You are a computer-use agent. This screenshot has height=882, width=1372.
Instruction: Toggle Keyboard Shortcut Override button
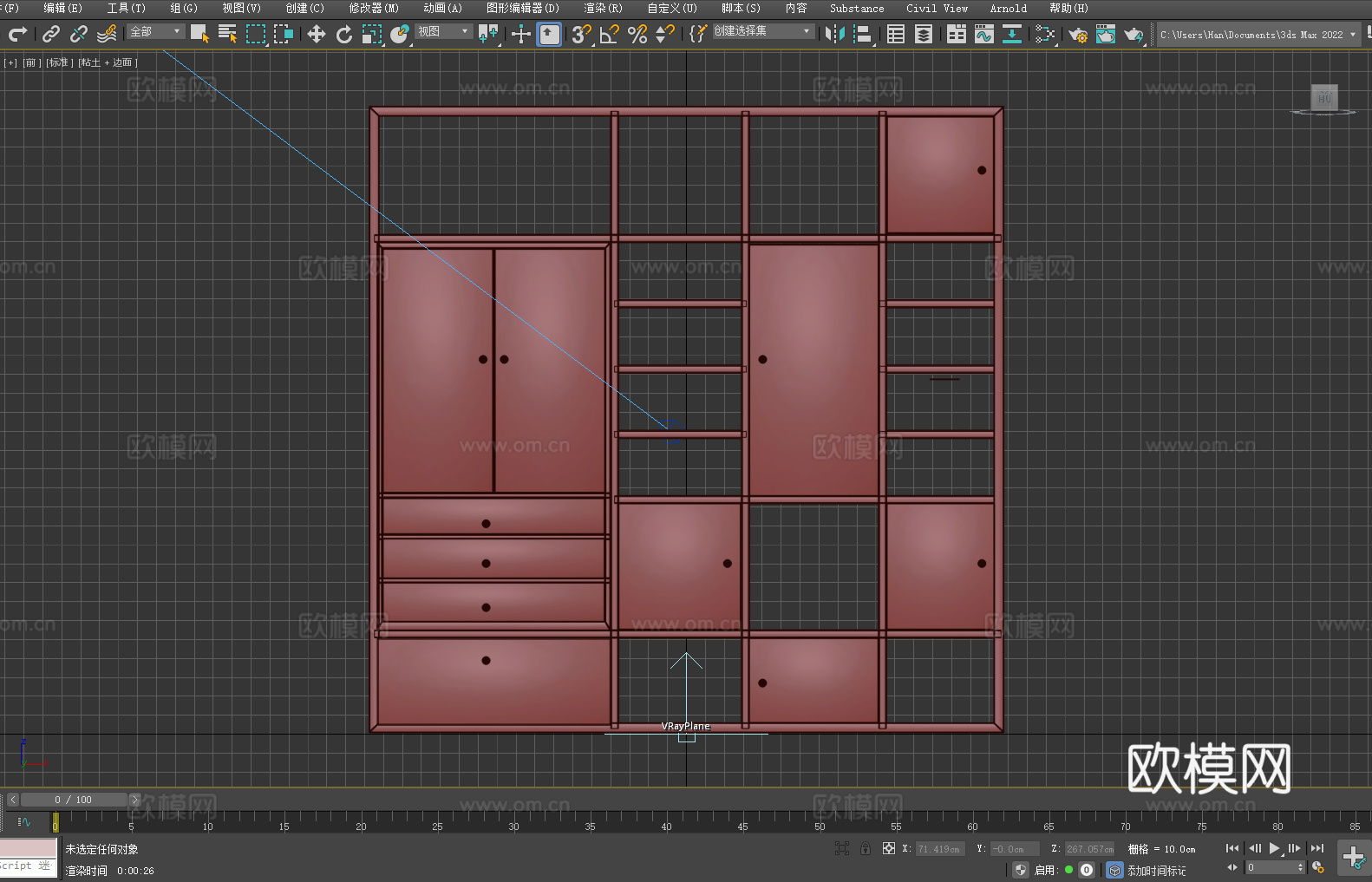[x=549, y=34]
